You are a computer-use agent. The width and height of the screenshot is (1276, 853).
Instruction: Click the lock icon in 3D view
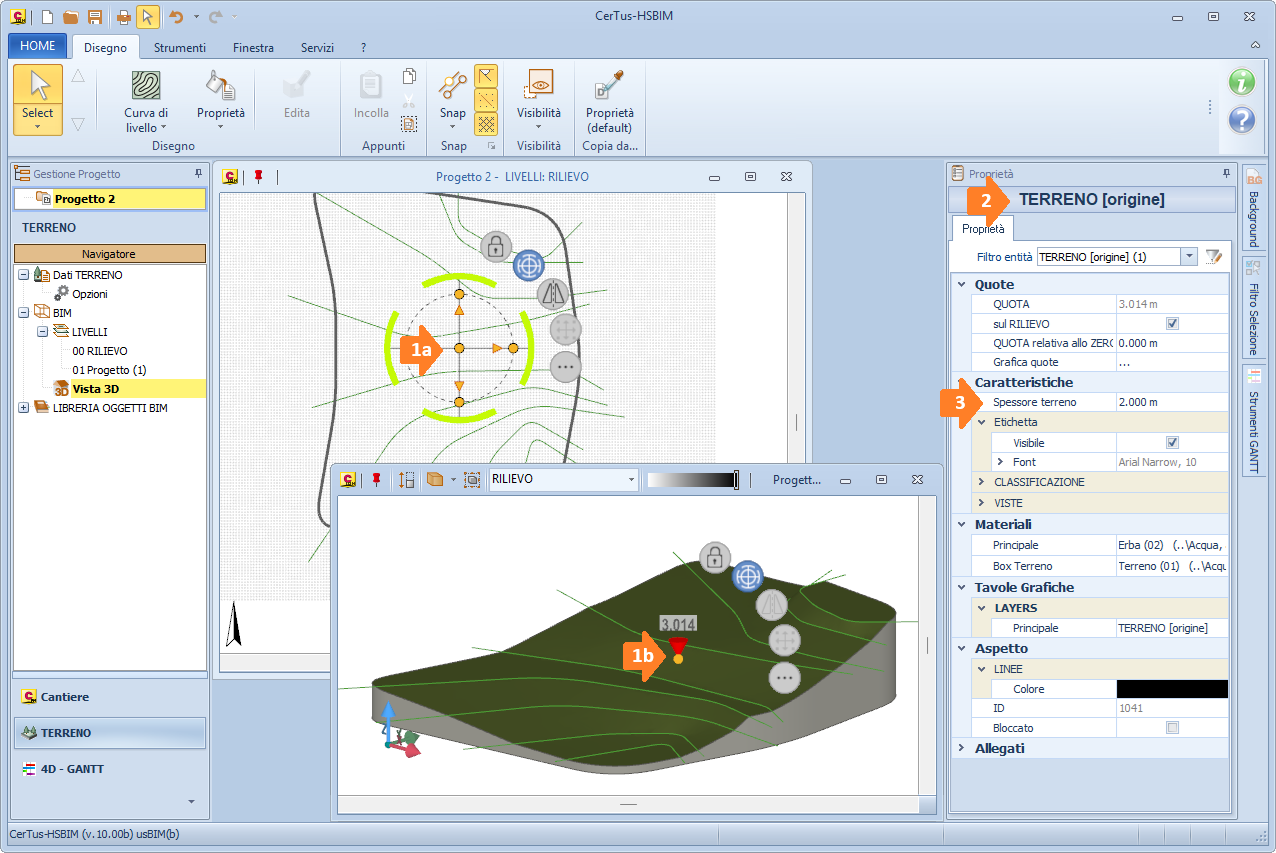(714, 558)
